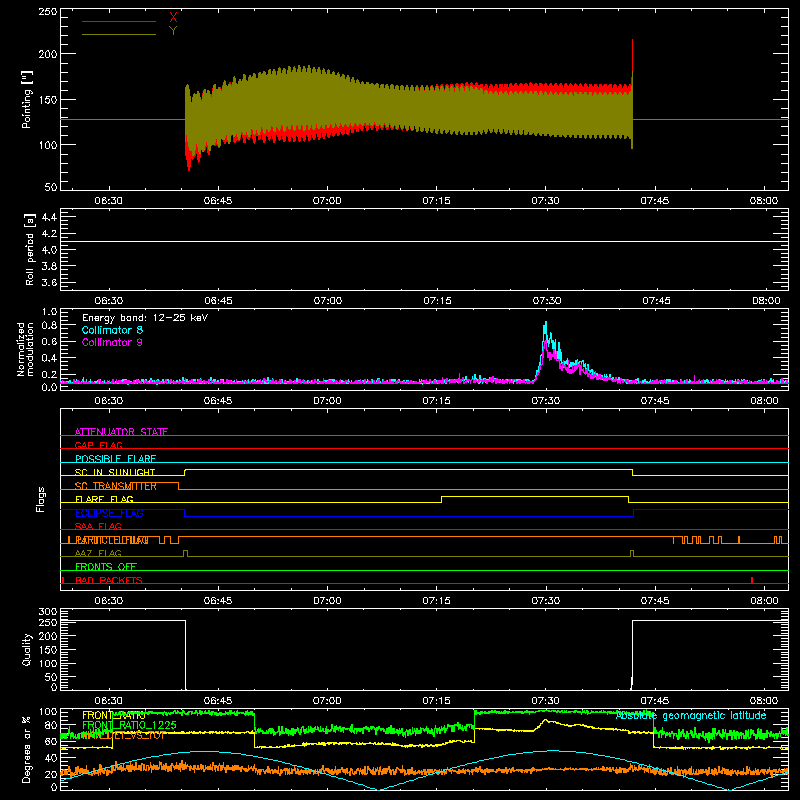The width and height of the screenshot is (800, 800).
Task: Click the 3.6 value on Roll period axis
Action: (x=49, y=283)
